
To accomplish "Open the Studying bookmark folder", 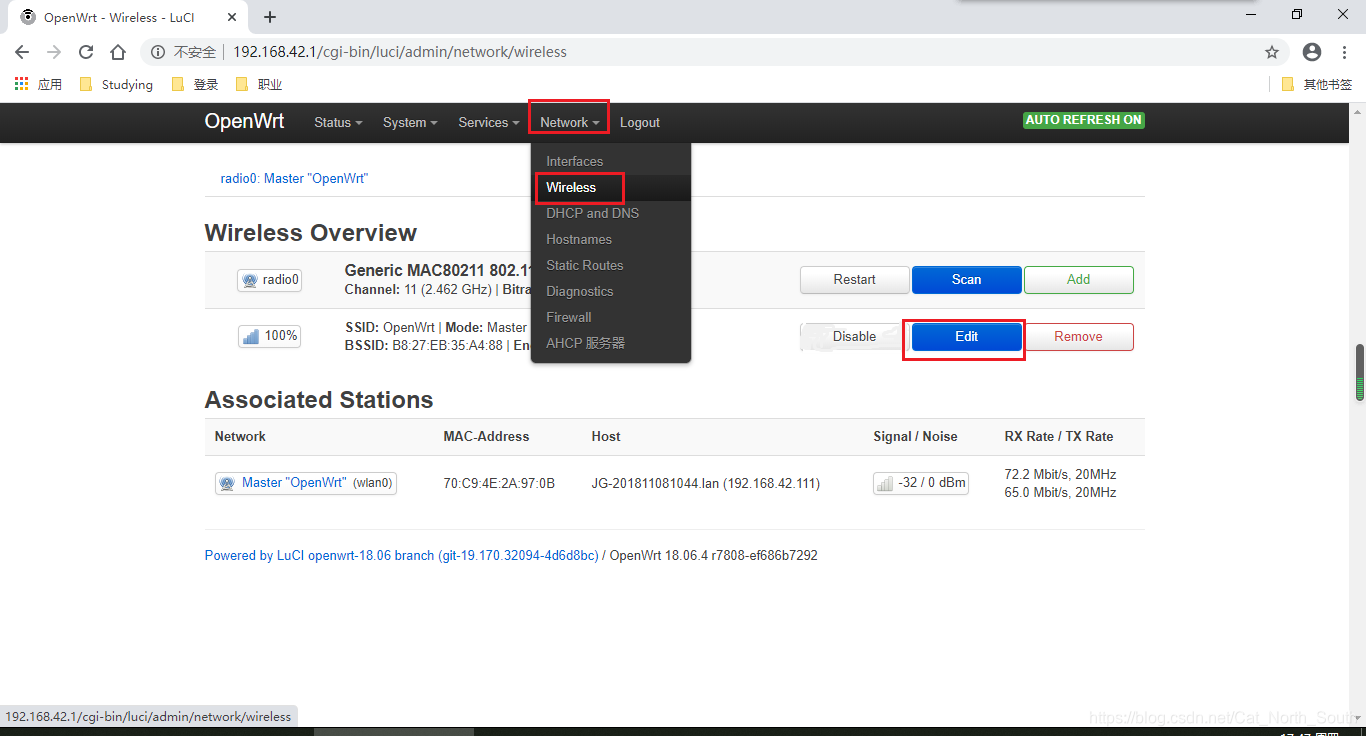I will tap(116, 84).
